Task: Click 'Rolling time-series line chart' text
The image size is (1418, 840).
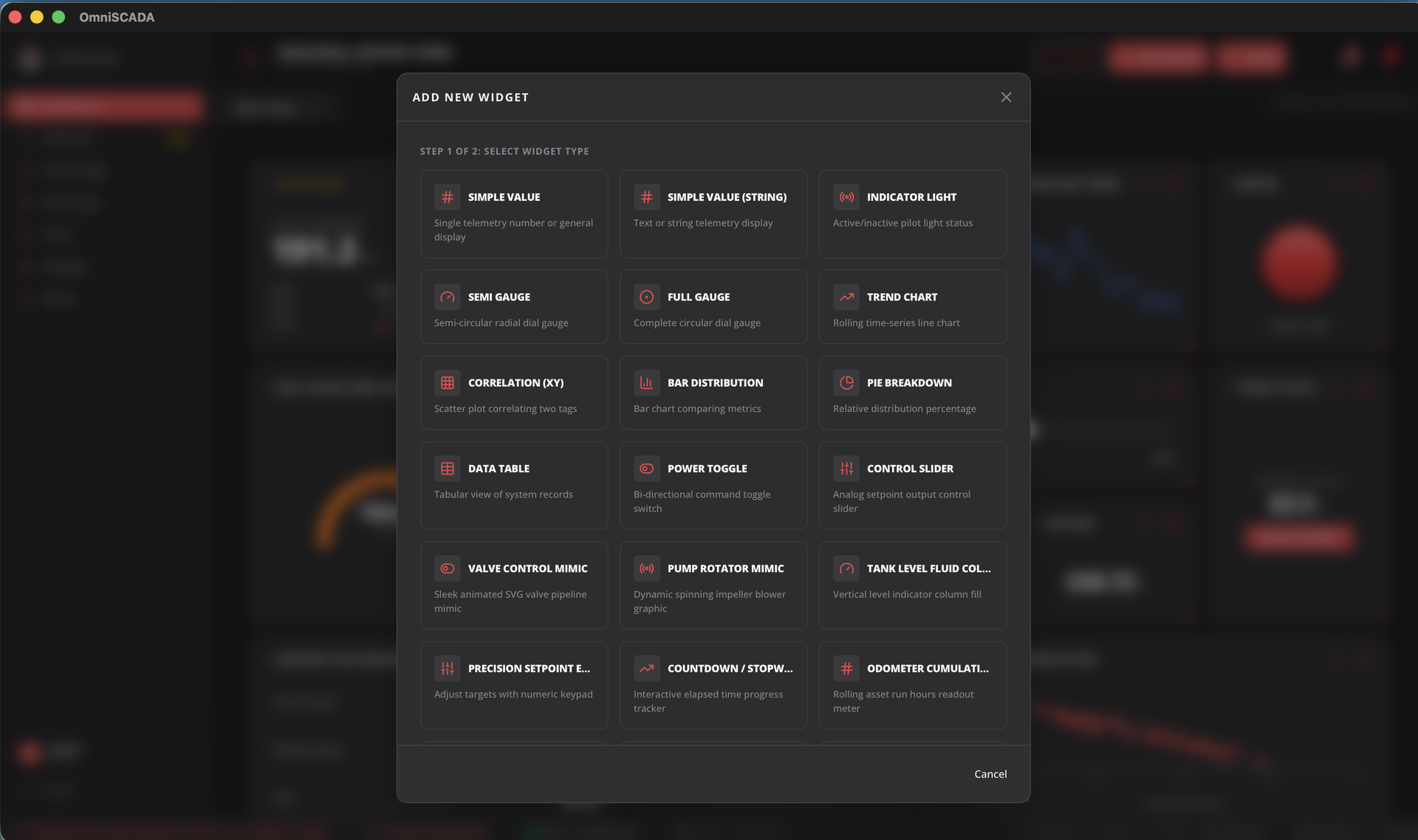Action: [897, 323]
